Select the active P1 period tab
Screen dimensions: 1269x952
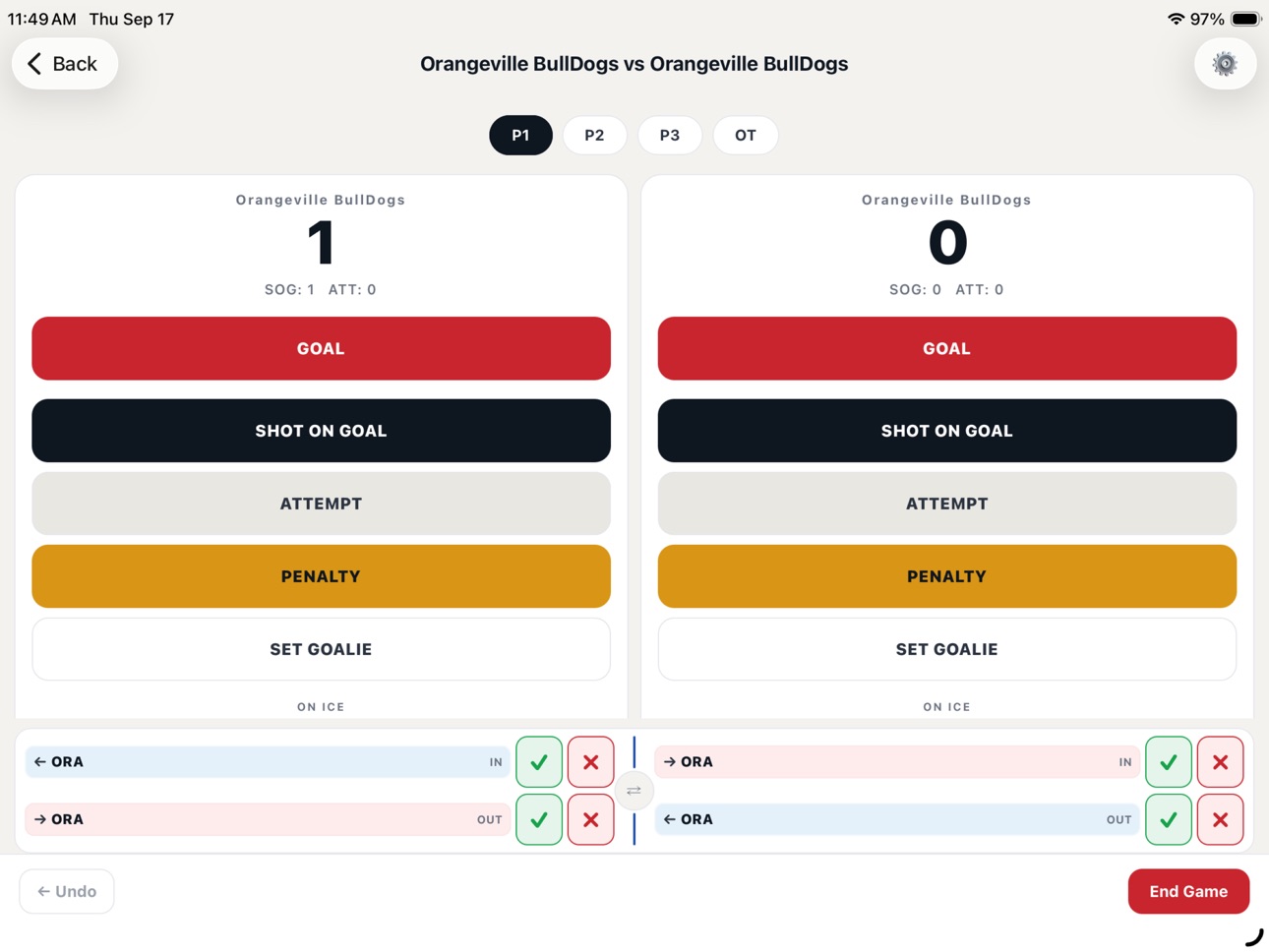[520, 135]
